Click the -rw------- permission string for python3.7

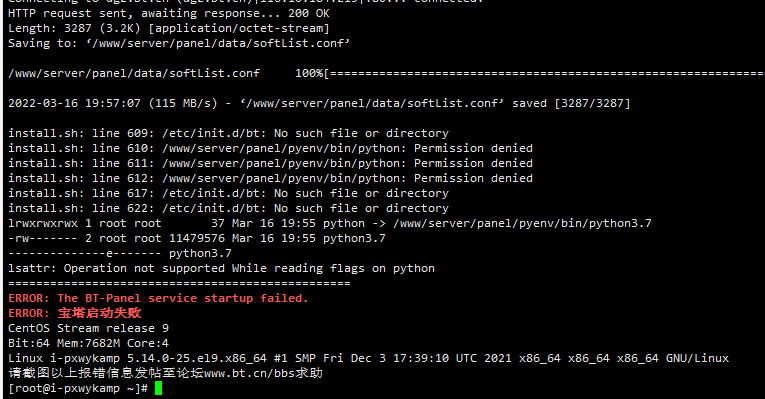pos(43,239)
